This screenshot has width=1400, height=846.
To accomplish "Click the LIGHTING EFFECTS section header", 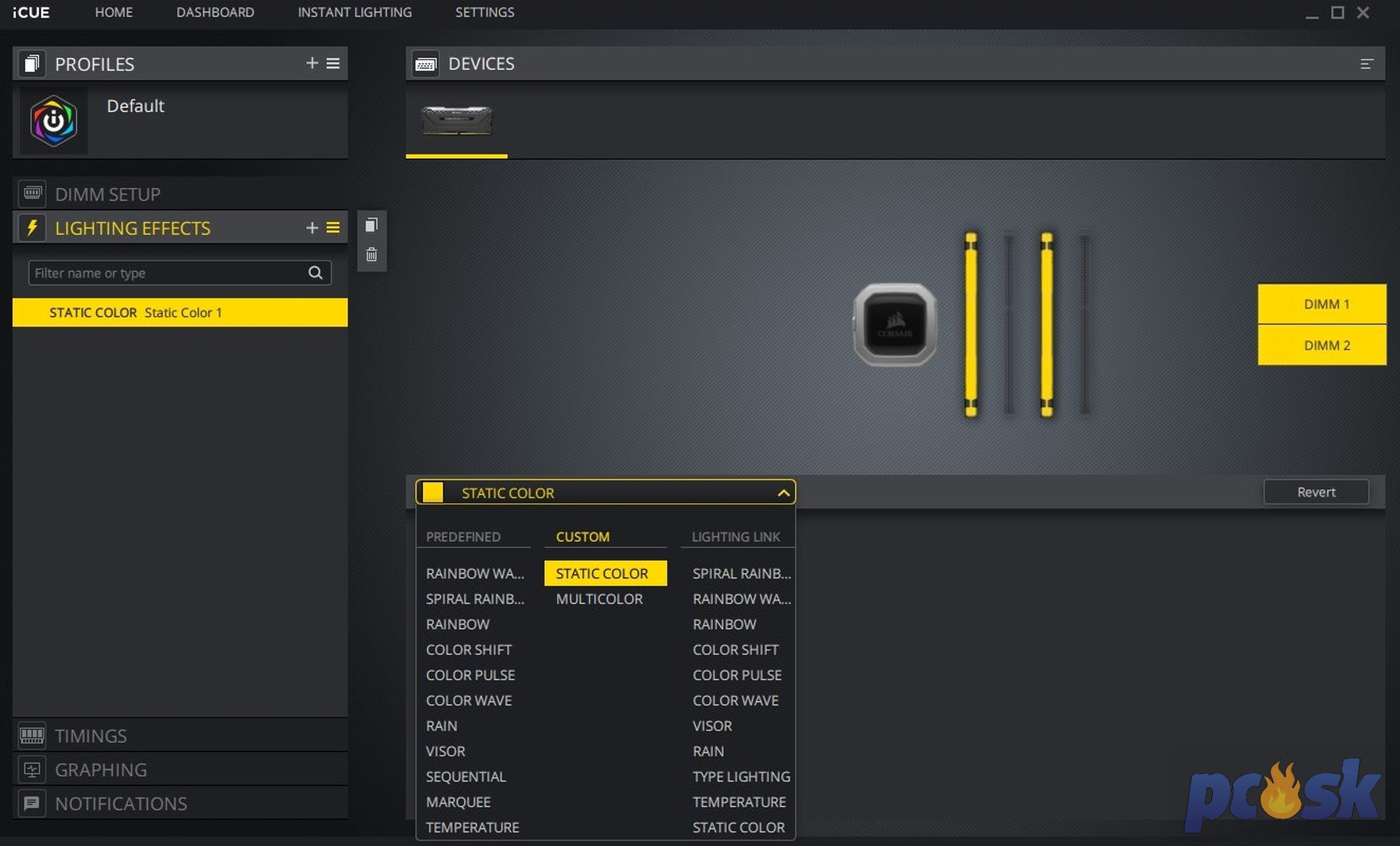I will tap(179, 227).
